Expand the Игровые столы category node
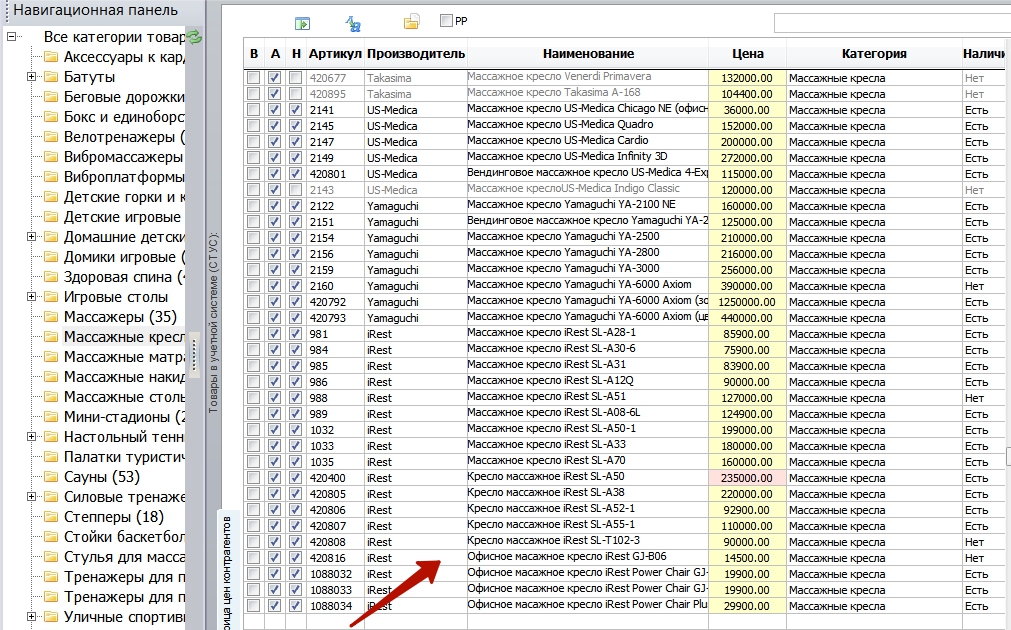1011x630 pixels. pos(31,297)
